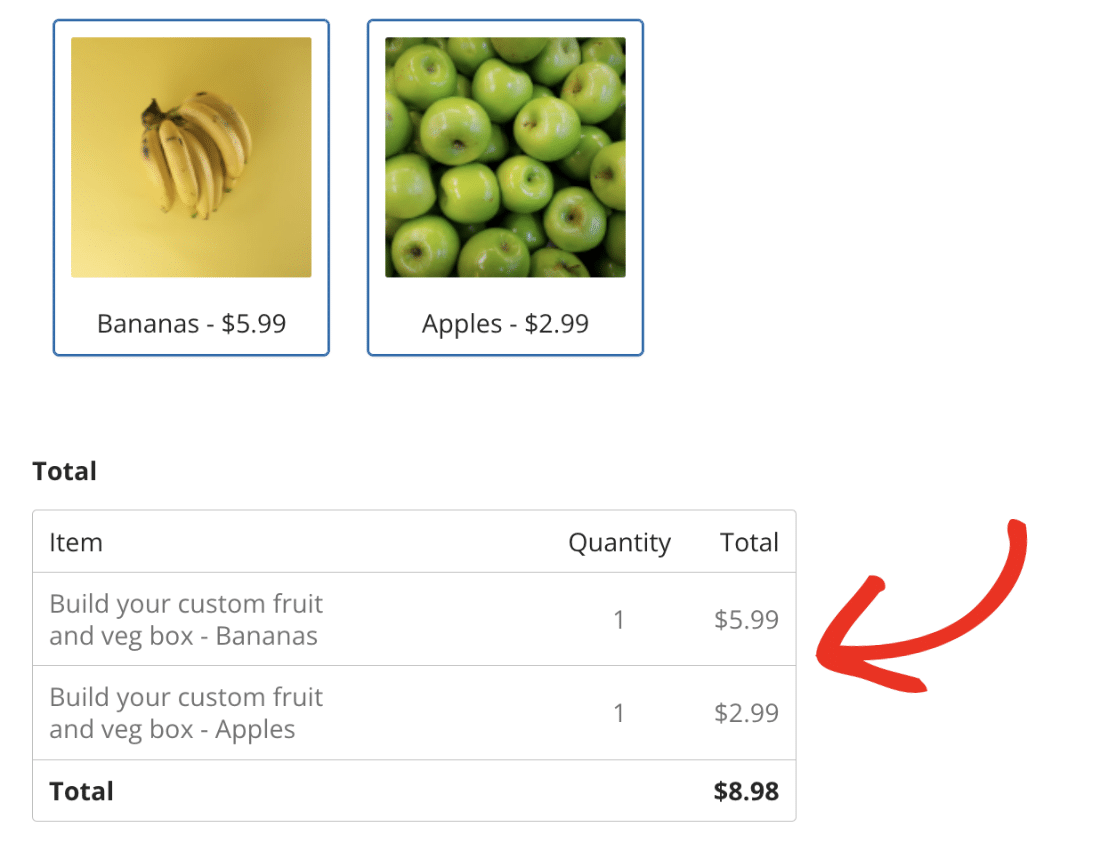Viewport: 1116px width, 843px height.
Task: Click the "Bananas - $5.99" label
Action: pyautogui.click(x=191, y=323)
